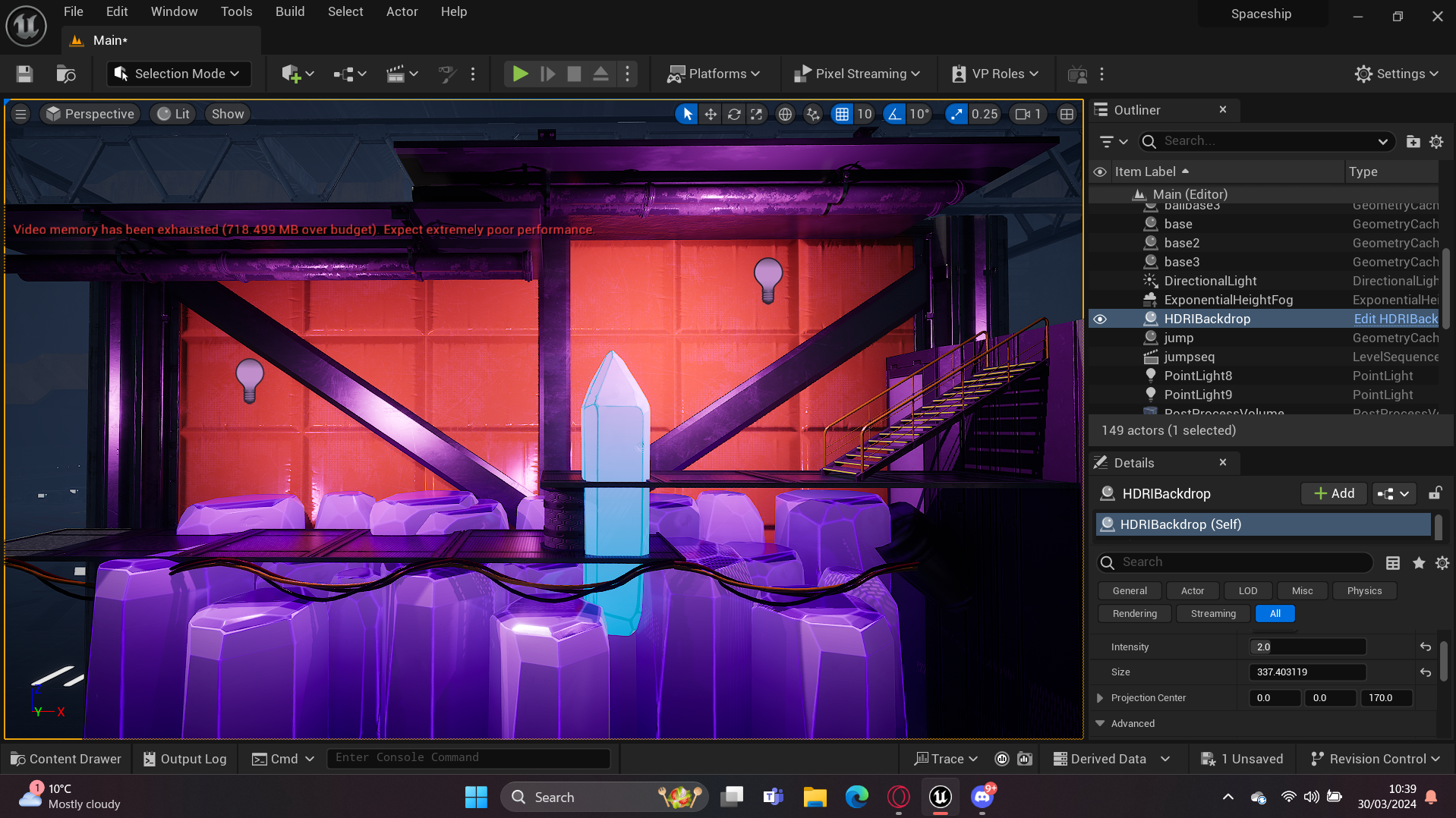This screenshot has height=818, width=1456.
Task: Open Outliner filter options icon
Action: 1114,141
